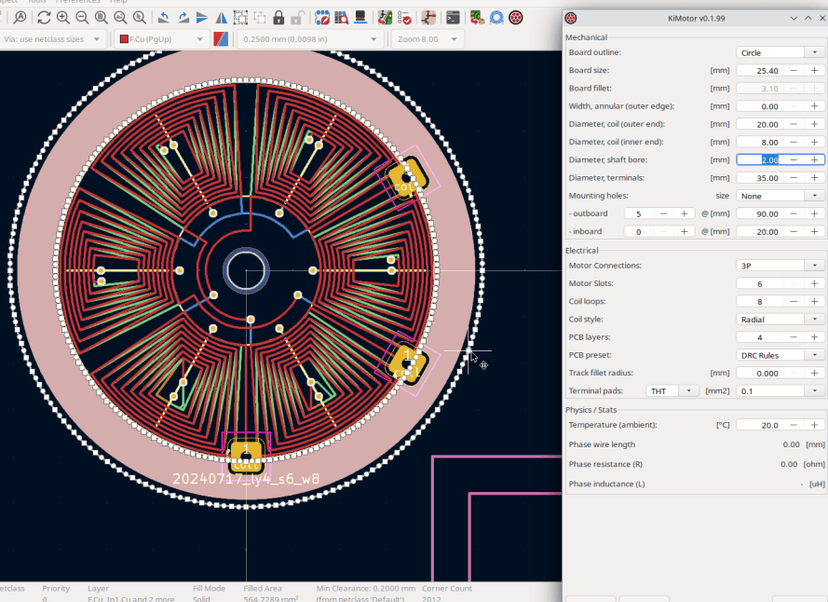Increase Coil loops with plus button
The width and height of the screenshot is (828, 602).
(815, 301)
